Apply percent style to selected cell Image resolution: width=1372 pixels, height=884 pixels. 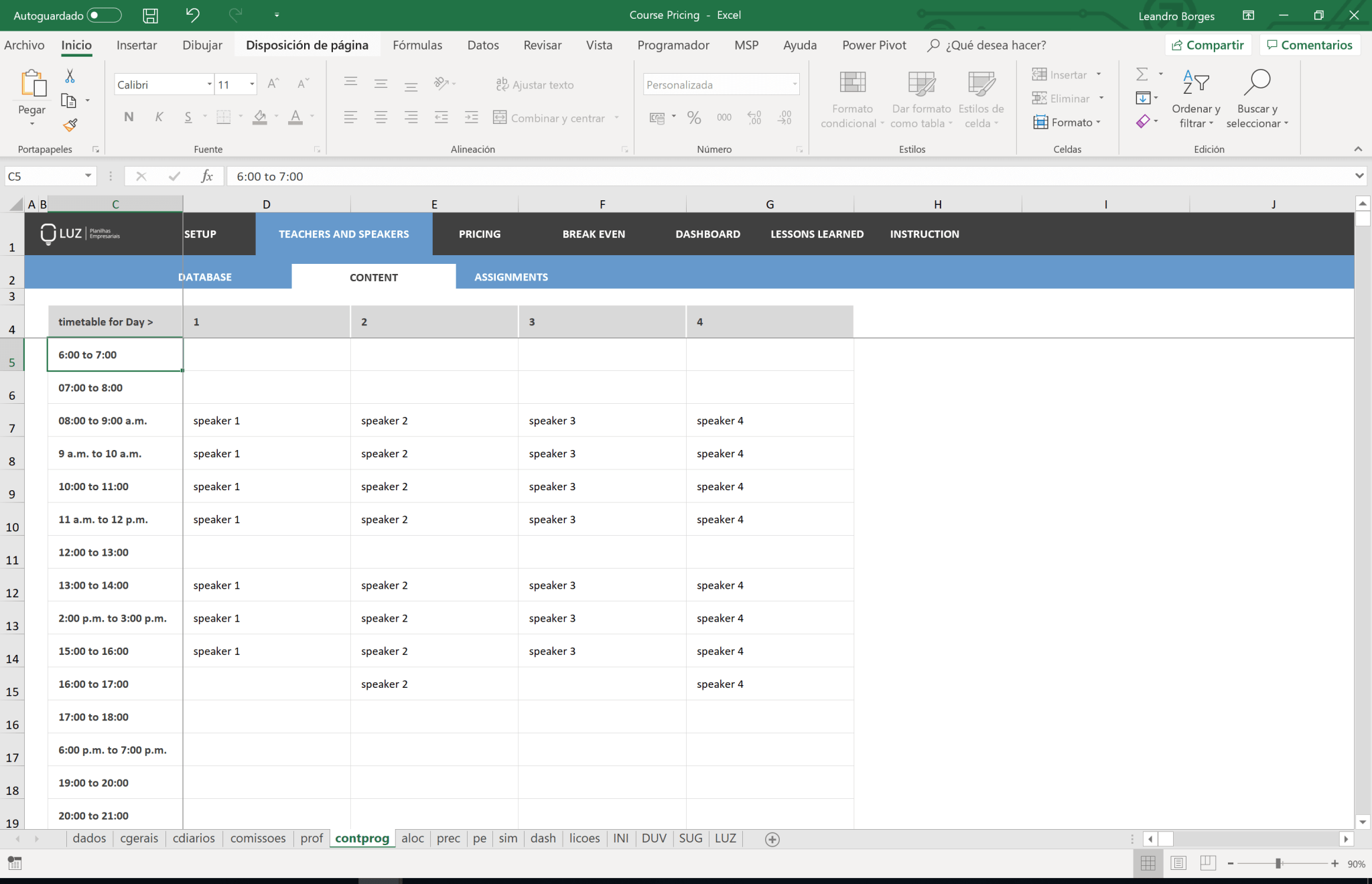click(x=693, y=117)
